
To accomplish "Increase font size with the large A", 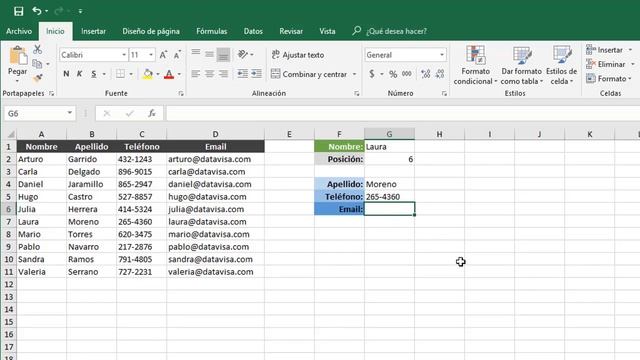I will 163,55.
